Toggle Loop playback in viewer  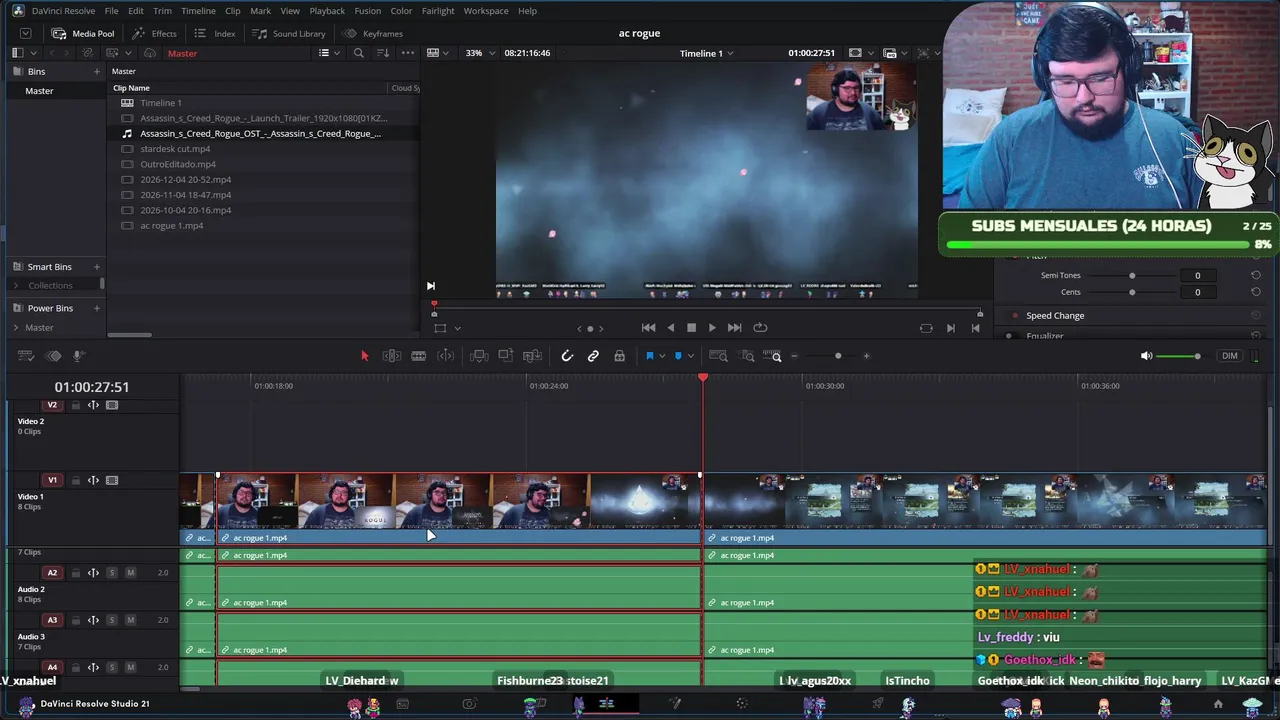click(x=760, y=328)
